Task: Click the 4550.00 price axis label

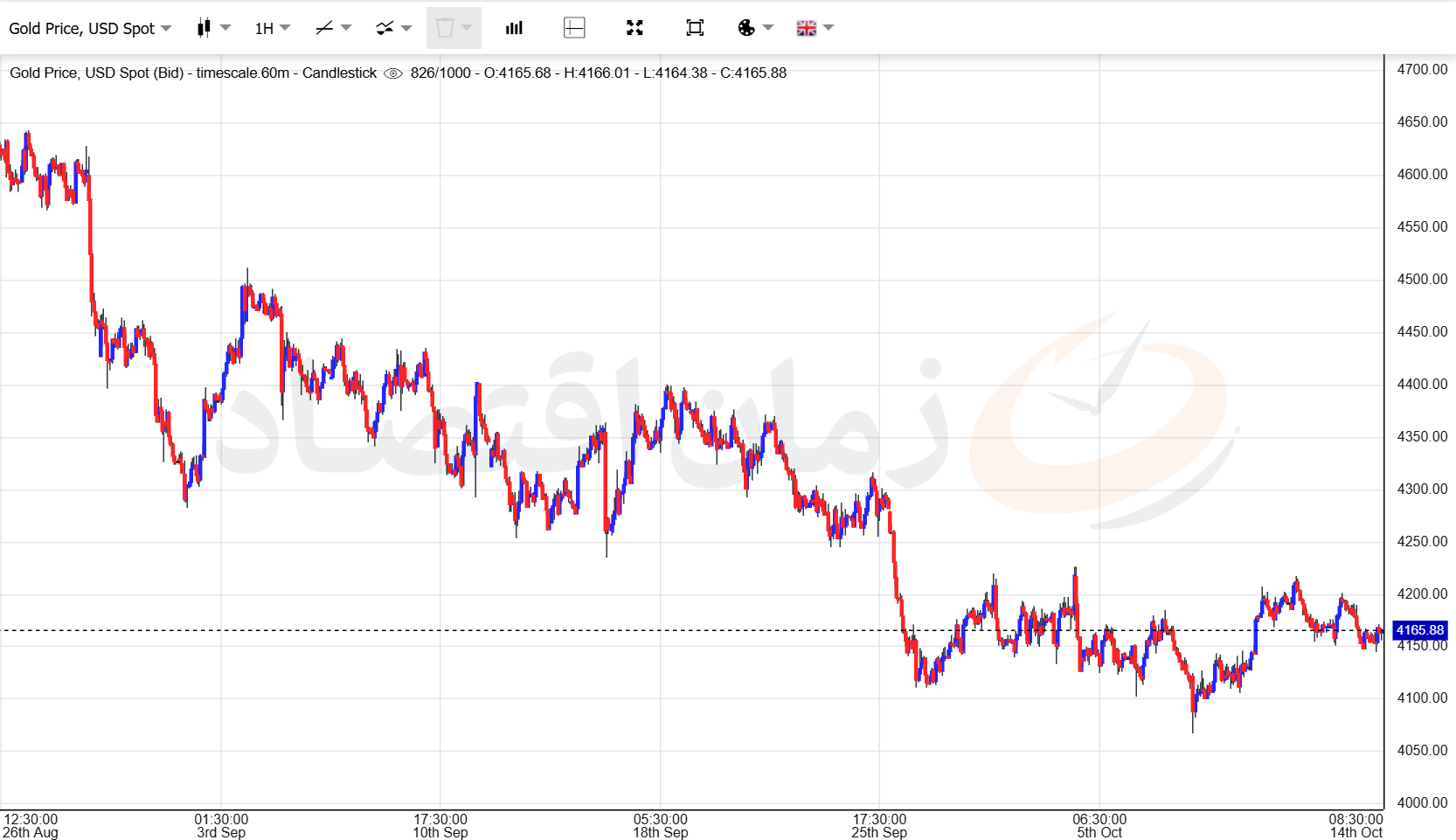Action: (x=1422, y=226)
